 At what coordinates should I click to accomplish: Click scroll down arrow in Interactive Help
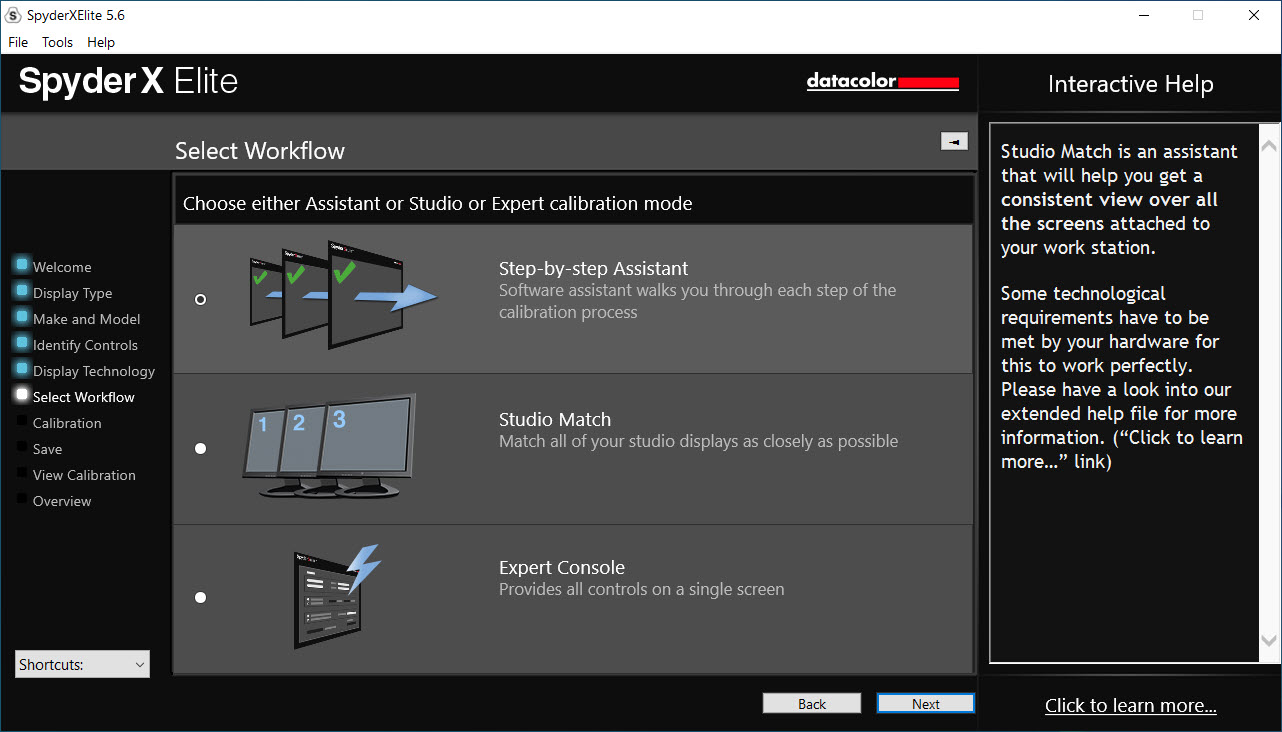click(x=1269, y=641)
